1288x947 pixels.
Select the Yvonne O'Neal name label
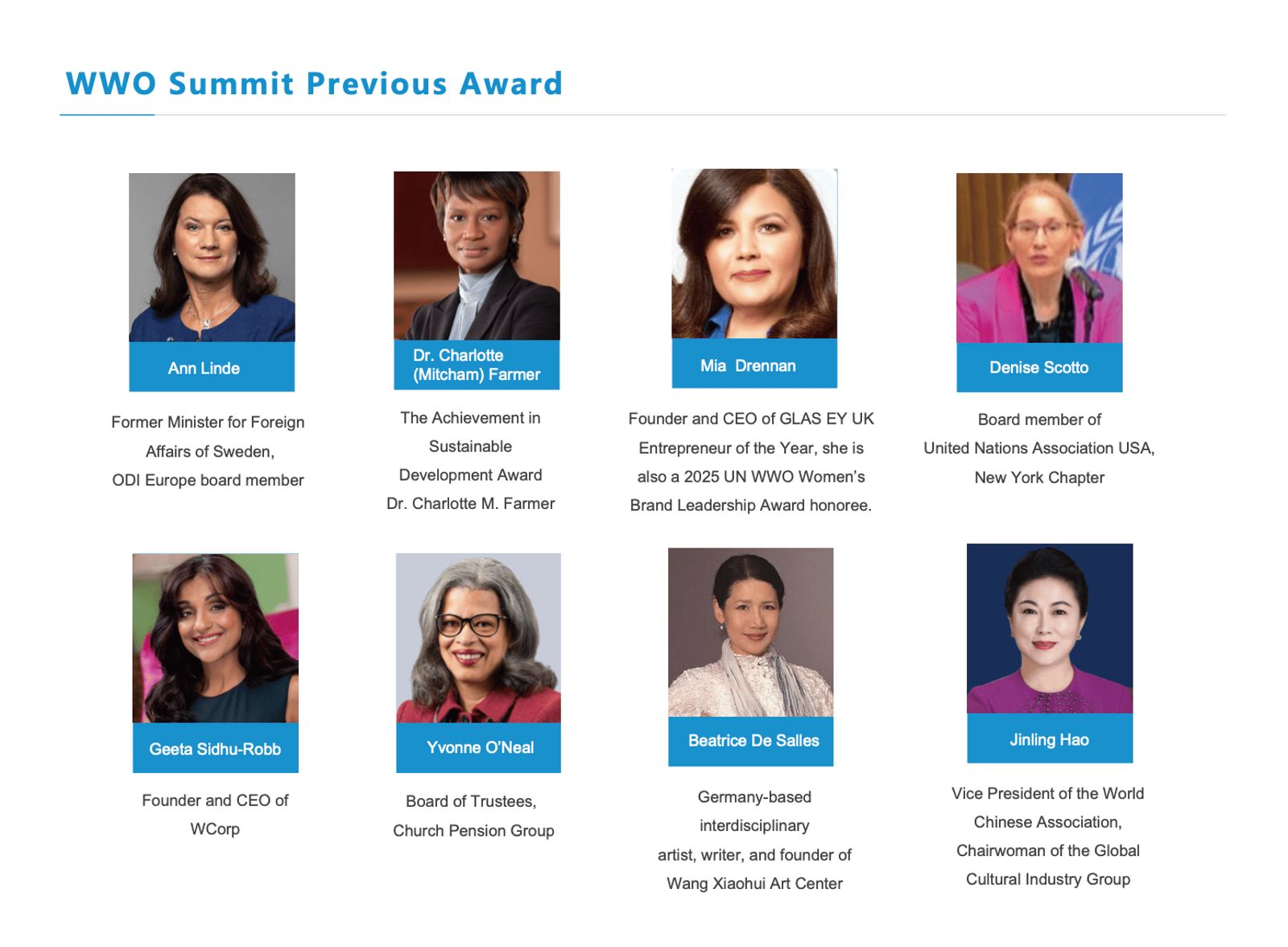[x=478, y=747]
